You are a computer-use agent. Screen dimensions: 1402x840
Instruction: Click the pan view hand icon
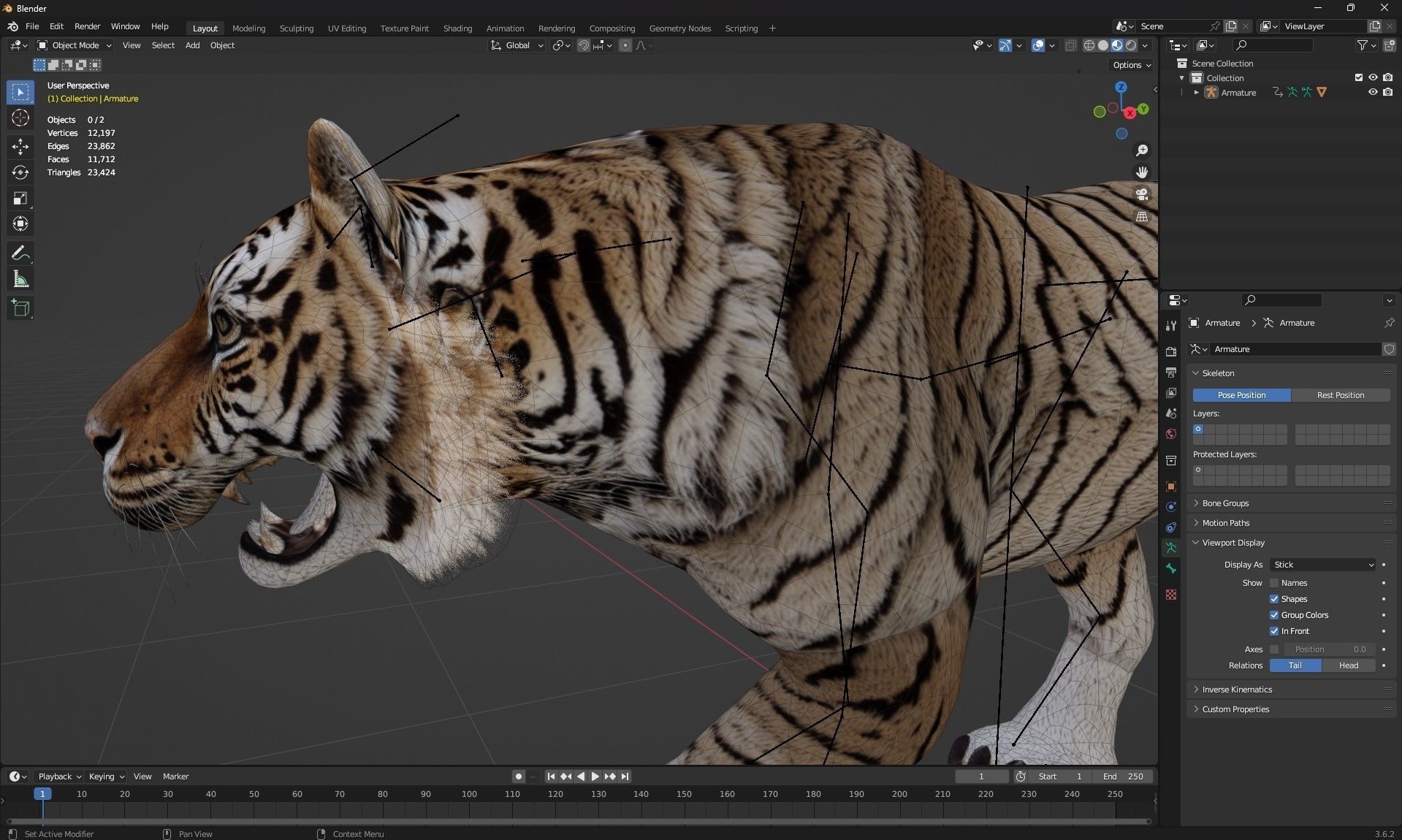1141,172
